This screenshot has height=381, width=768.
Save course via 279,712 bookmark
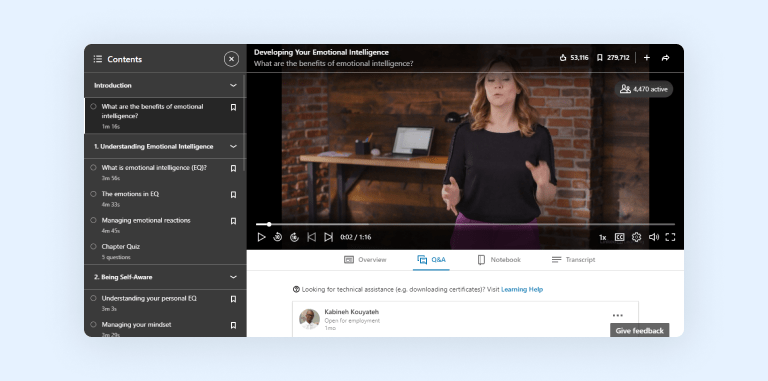point(600,58)
